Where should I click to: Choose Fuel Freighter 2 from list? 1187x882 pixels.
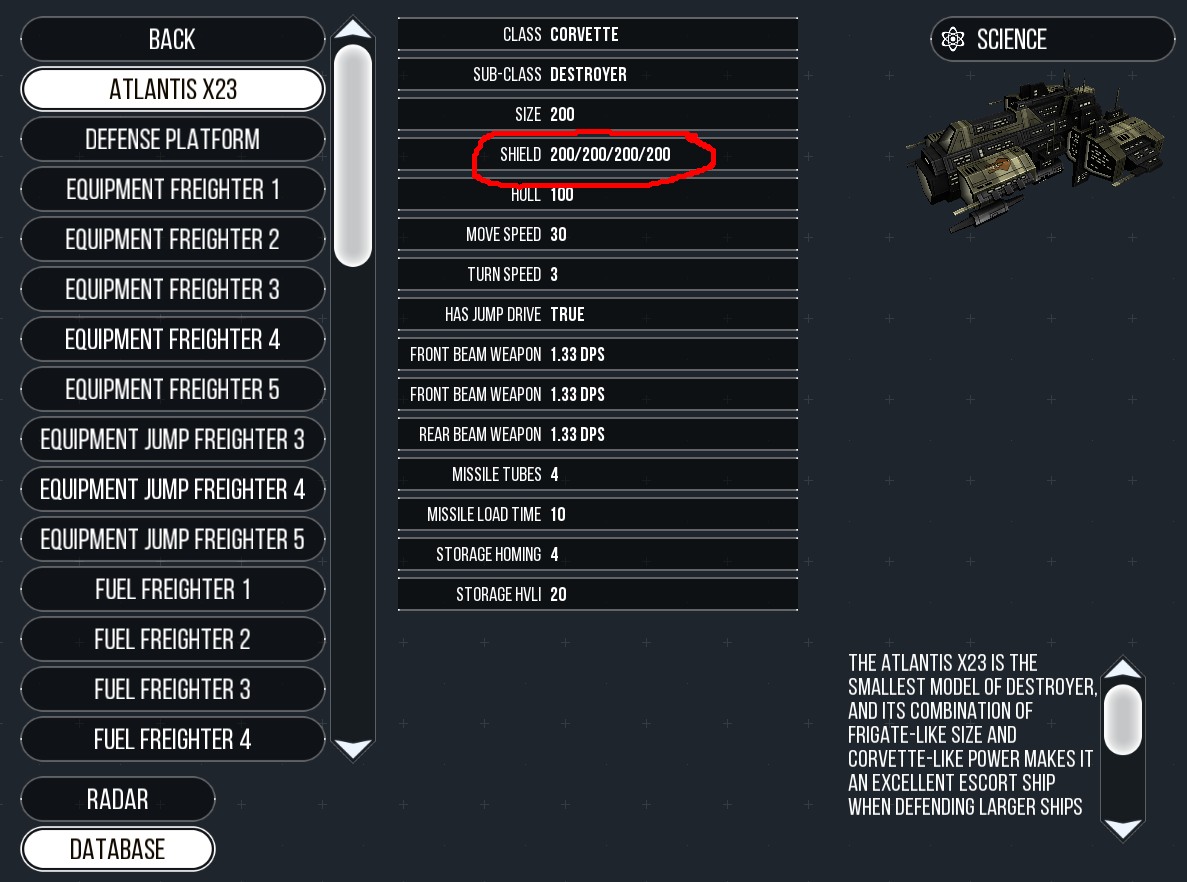(x=173, y=639)
